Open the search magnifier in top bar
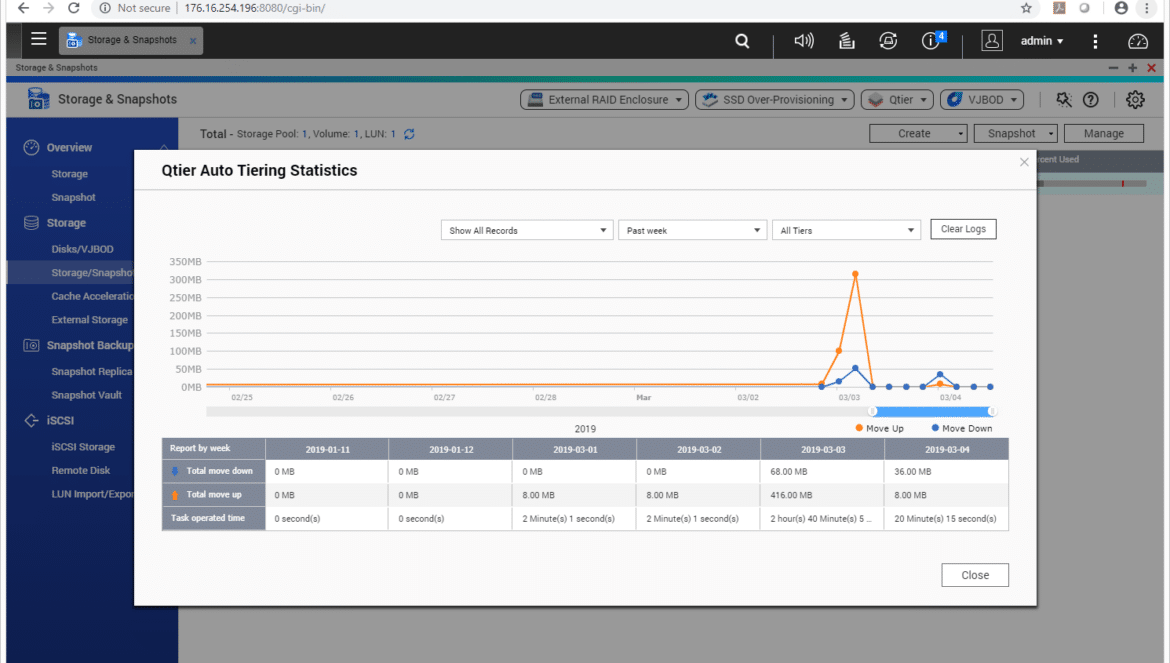 coord(742,41)
